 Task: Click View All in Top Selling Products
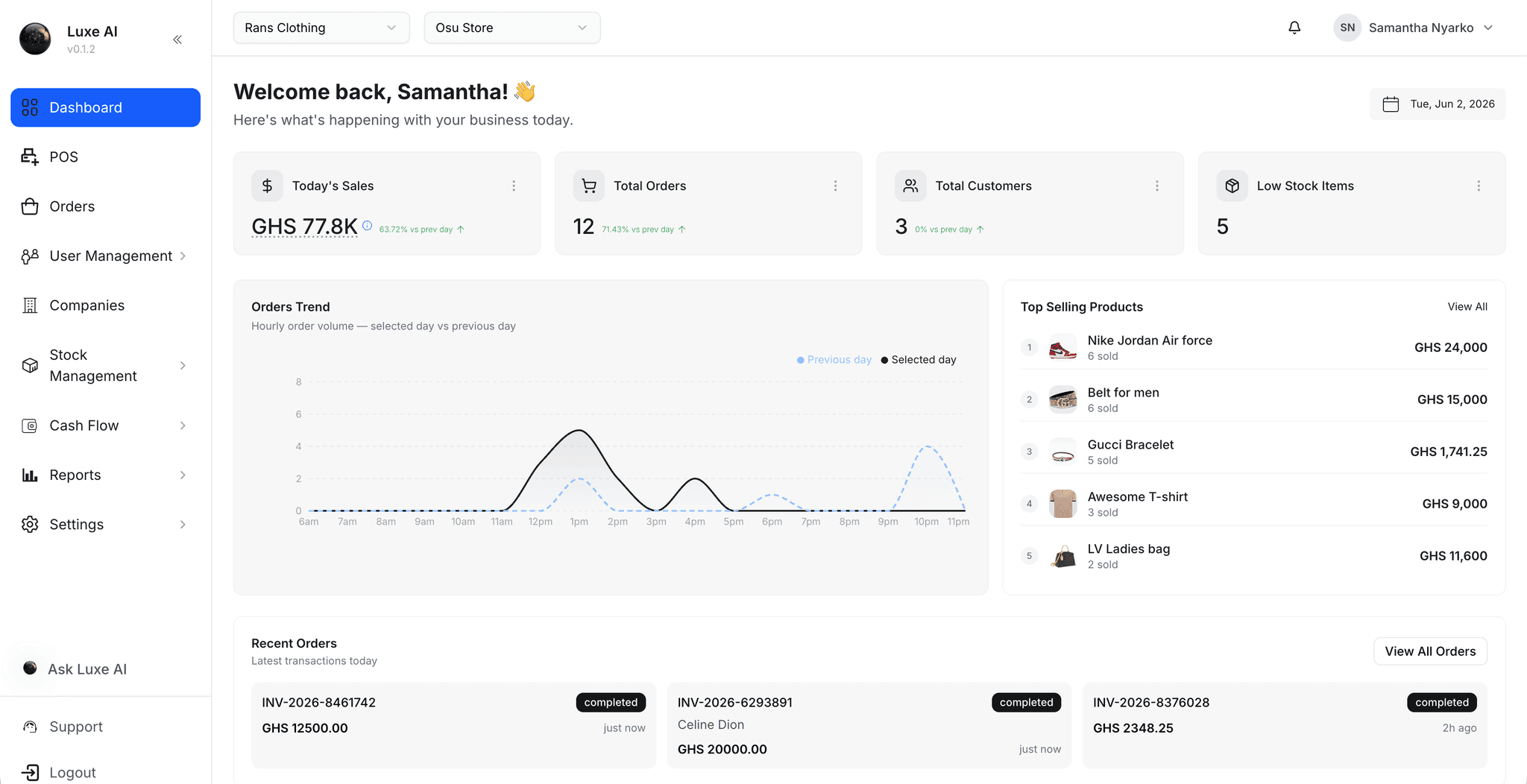[x=1467, y=306]
